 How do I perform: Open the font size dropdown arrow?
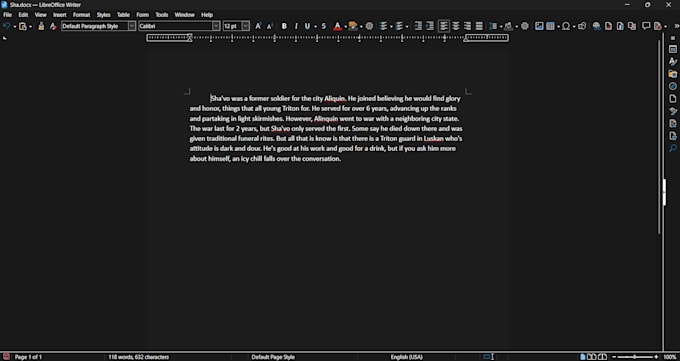246,26
